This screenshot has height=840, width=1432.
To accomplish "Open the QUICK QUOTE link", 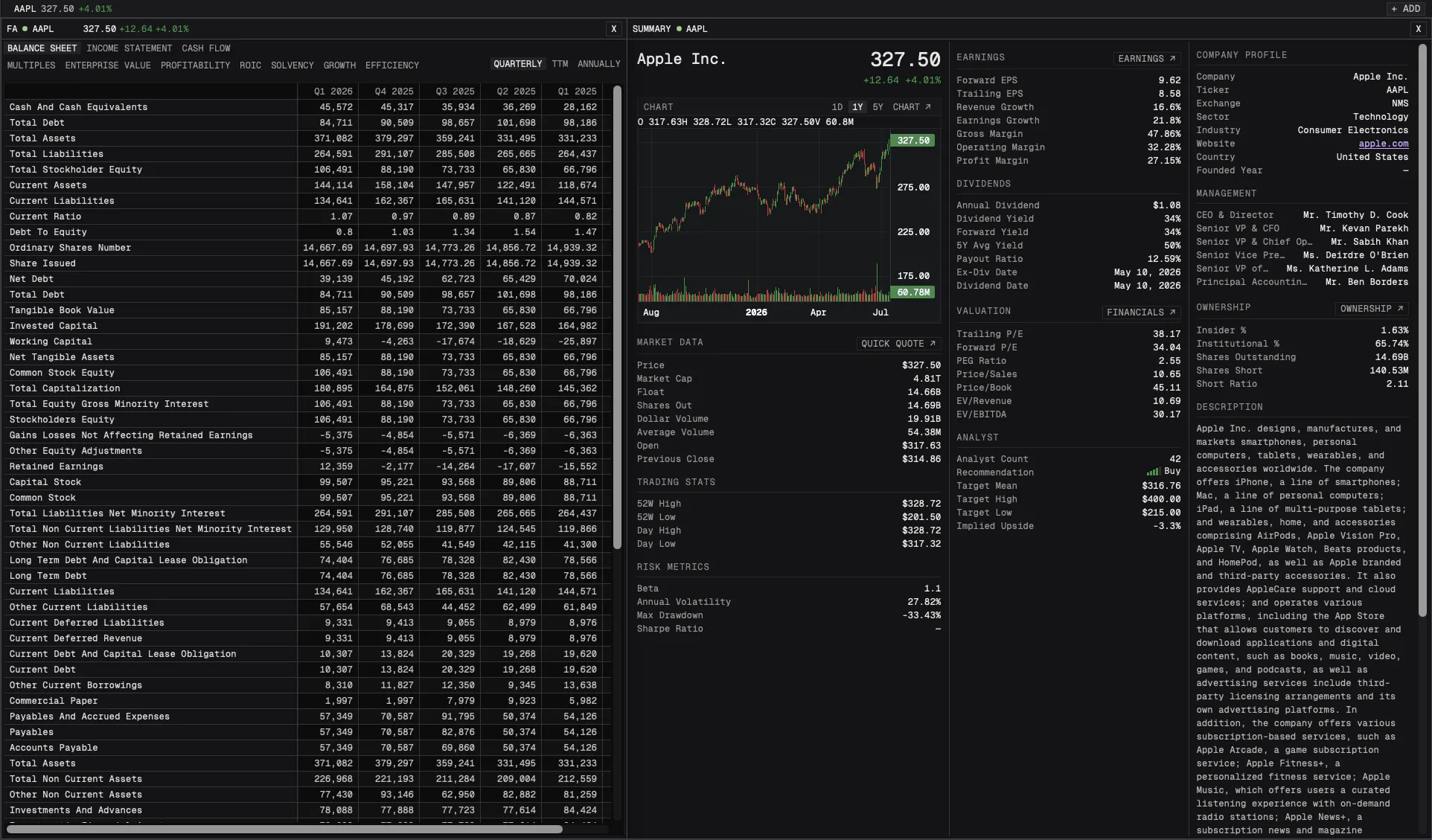I will [898, 344].
